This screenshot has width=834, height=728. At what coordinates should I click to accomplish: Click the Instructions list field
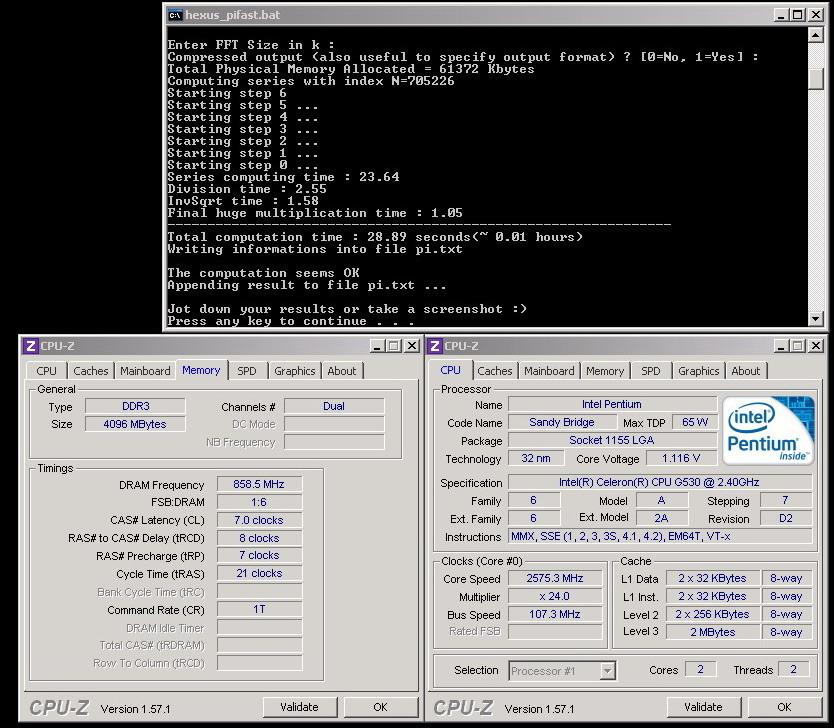[x=660, y=537]
